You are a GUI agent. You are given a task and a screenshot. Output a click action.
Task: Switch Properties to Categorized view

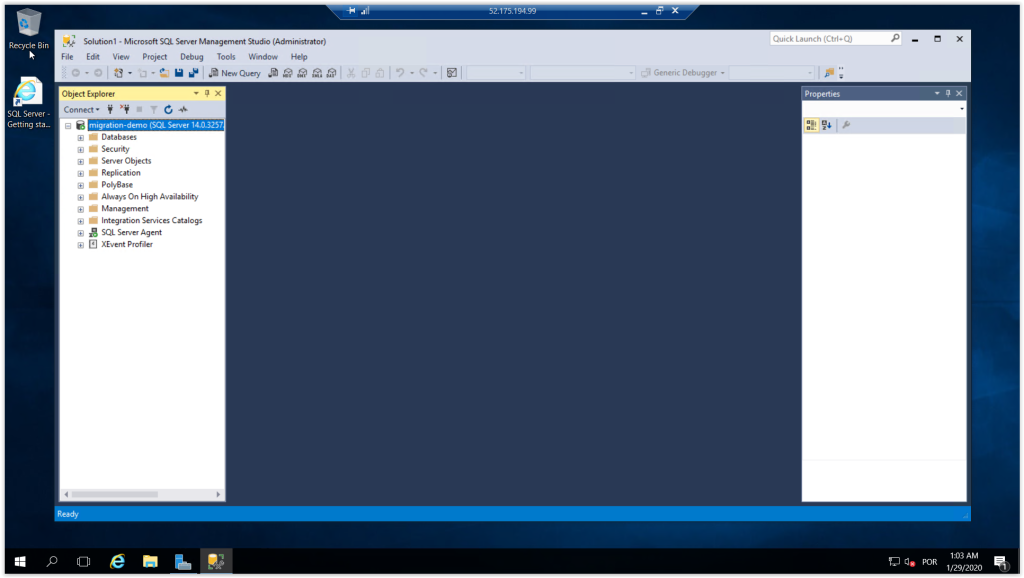(811, 125)
